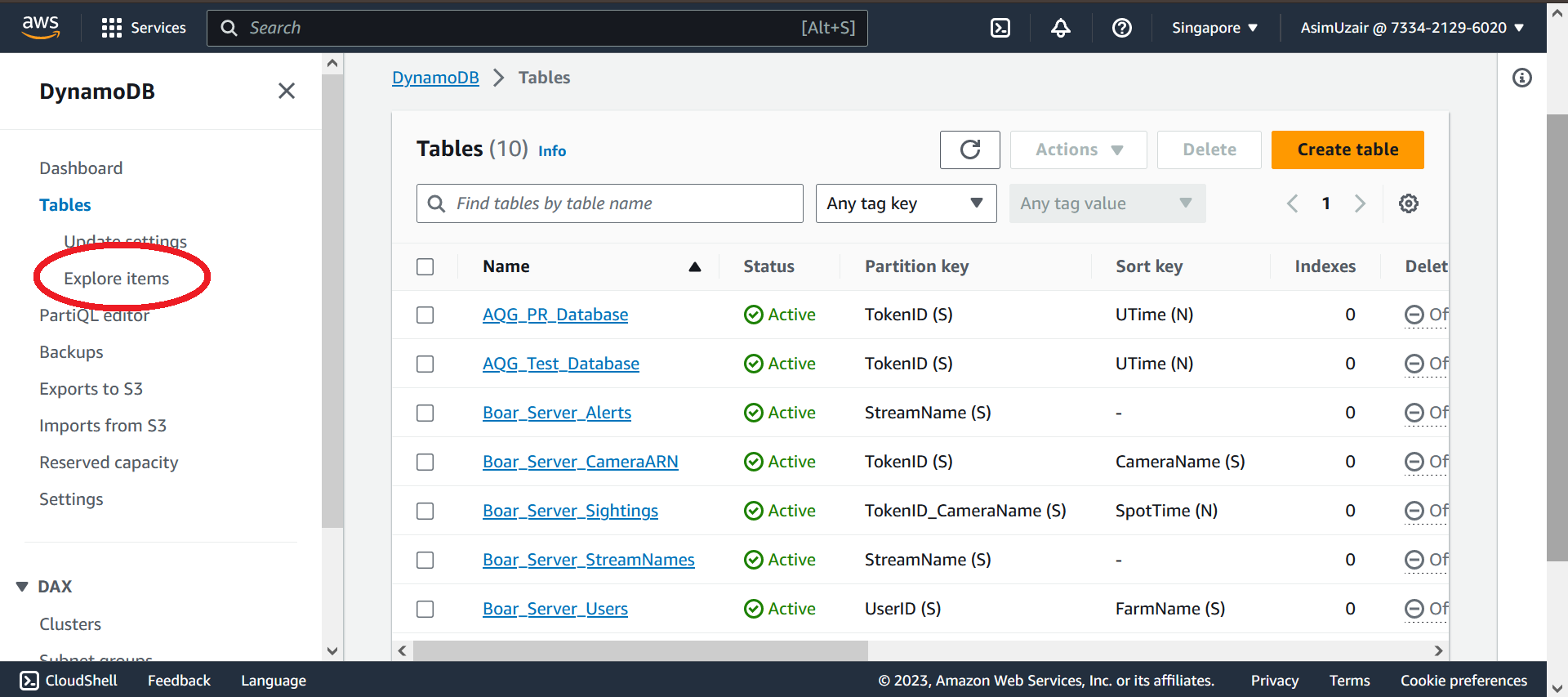Viewport: 1568px width, 697px height.
Task: Sort tables by Name arrow
Action: (695, 266)
